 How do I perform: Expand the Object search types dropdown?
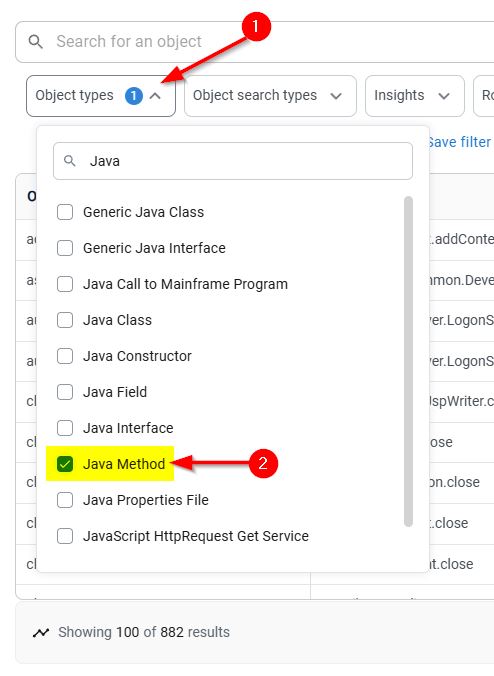[270, 96]
